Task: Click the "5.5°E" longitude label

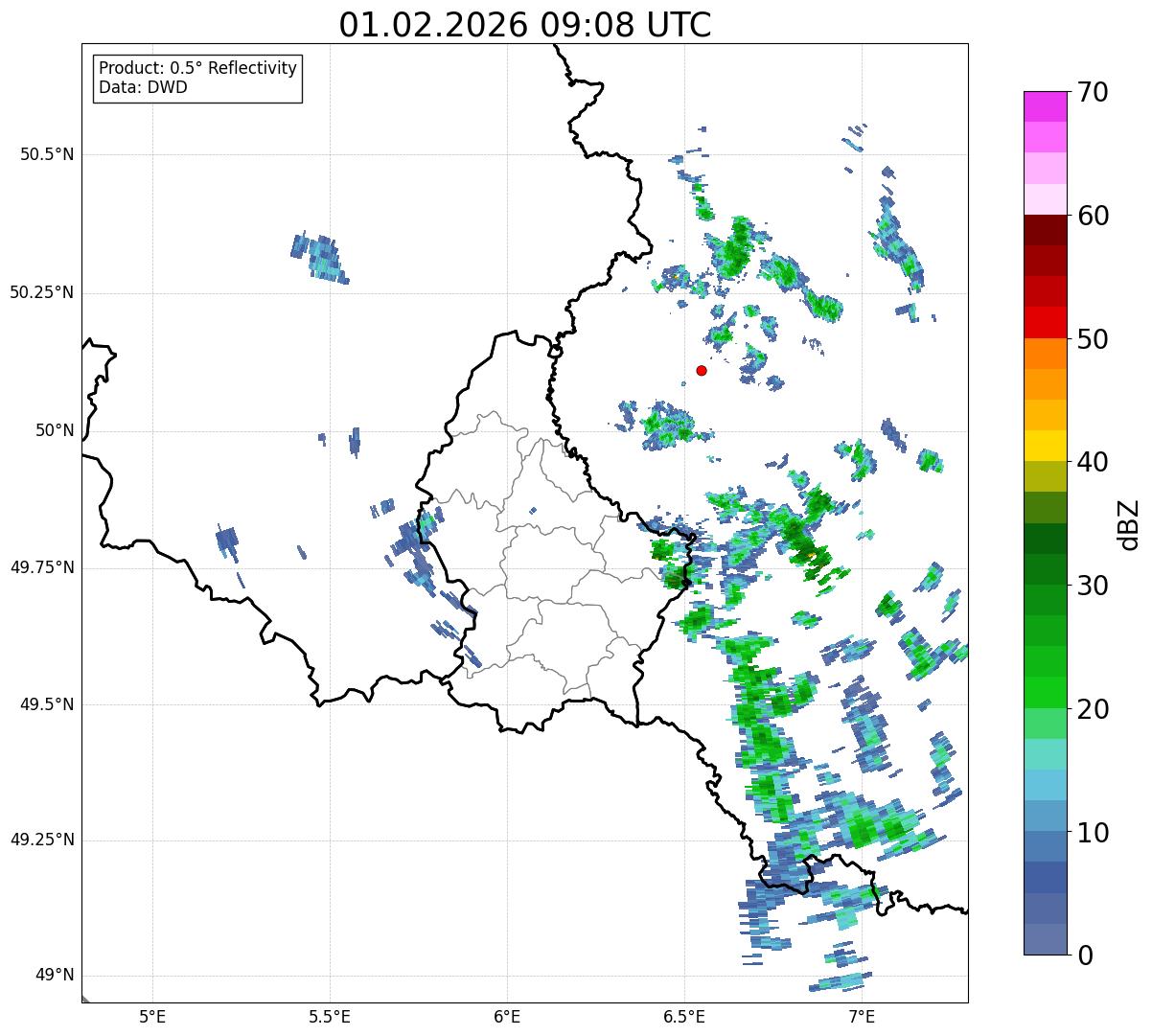Action: coord(330,1016)
